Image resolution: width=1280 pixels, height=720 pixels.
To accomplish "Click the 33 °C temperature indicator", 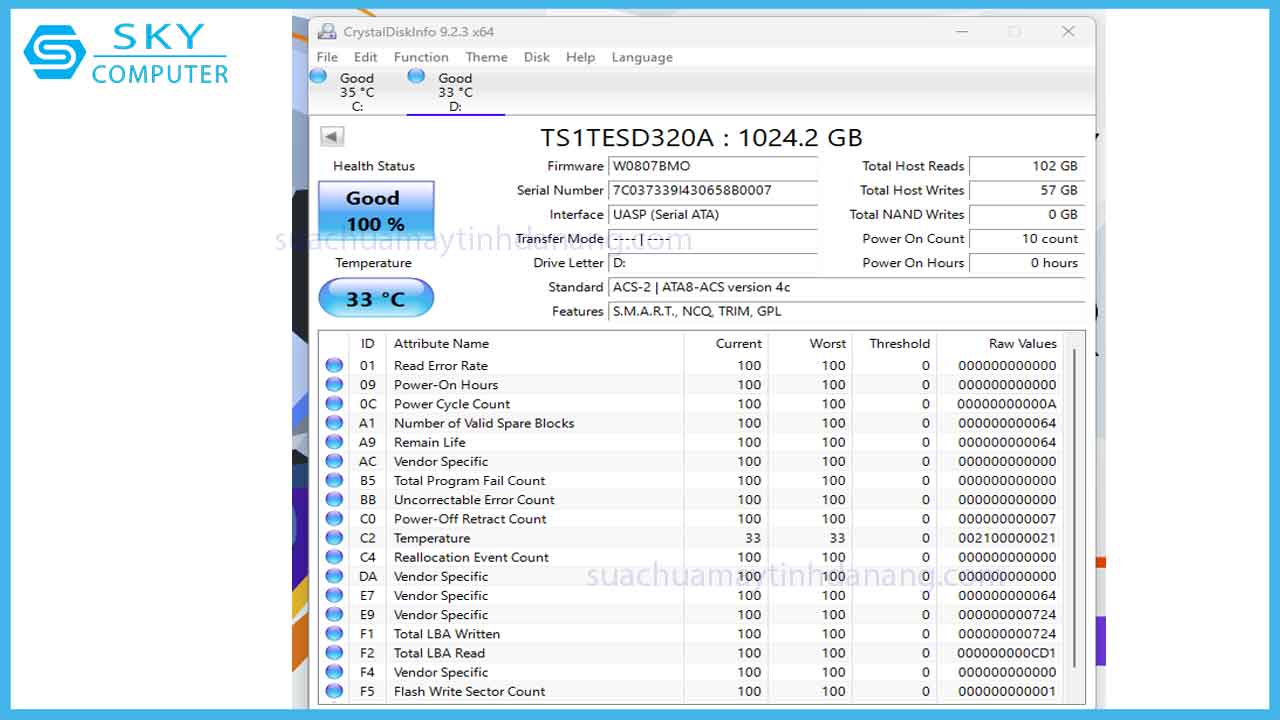I will (x=375, y=297).
